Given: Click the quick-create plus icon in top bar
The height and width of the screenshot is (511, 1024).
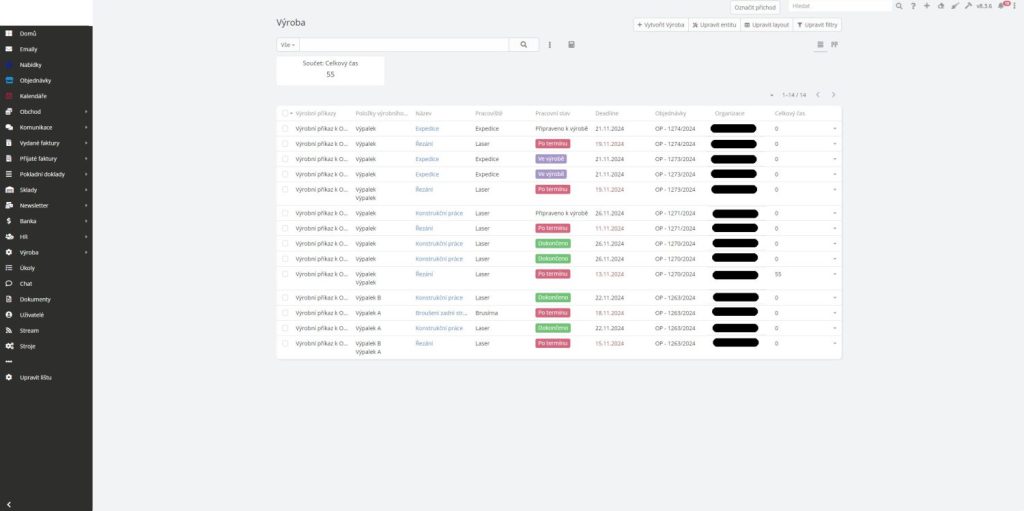Looking at the screenshot, I should point(927,6).
